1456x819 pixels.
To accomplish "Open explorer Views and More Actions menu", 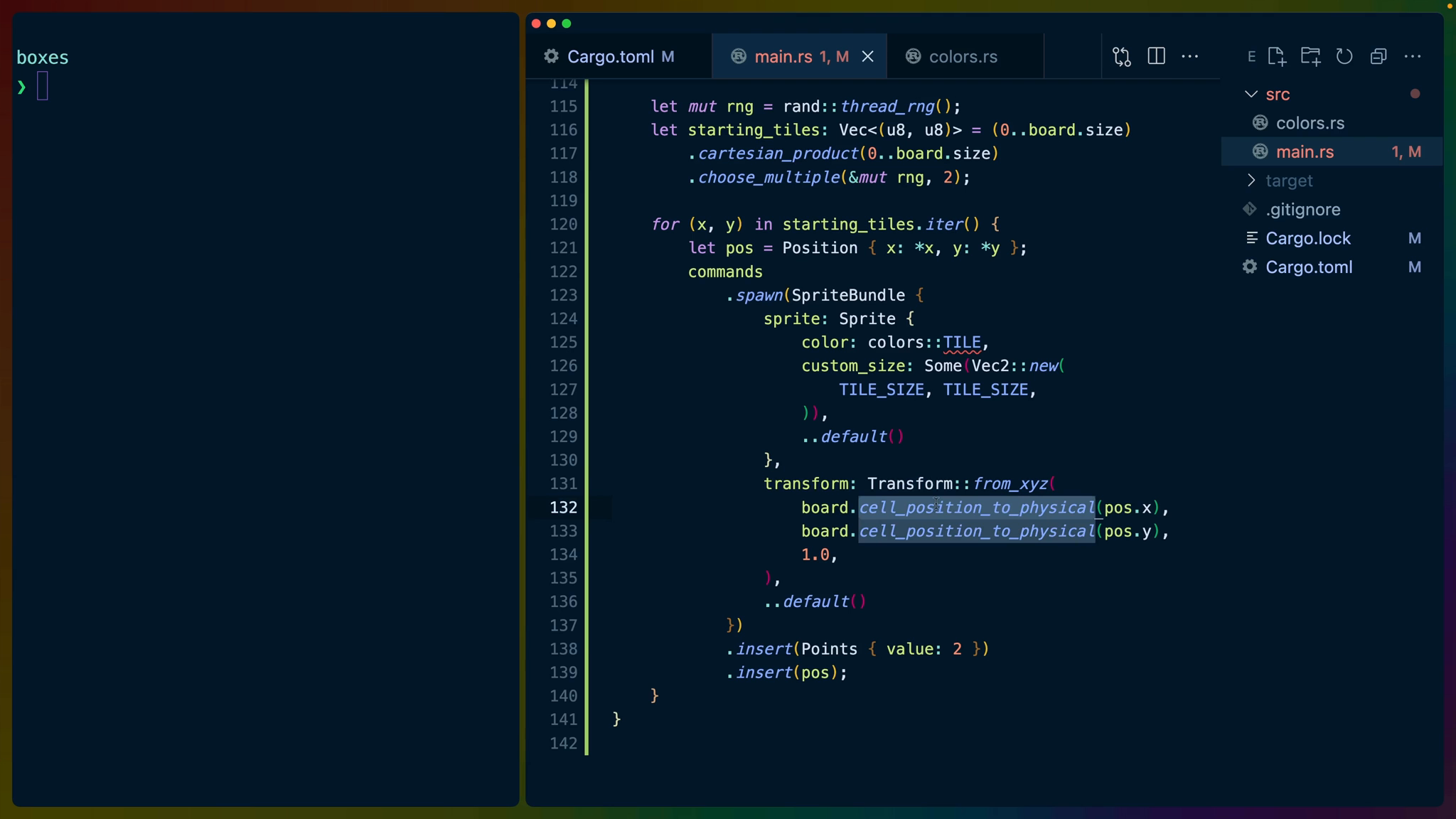I will coord(1413,57).
